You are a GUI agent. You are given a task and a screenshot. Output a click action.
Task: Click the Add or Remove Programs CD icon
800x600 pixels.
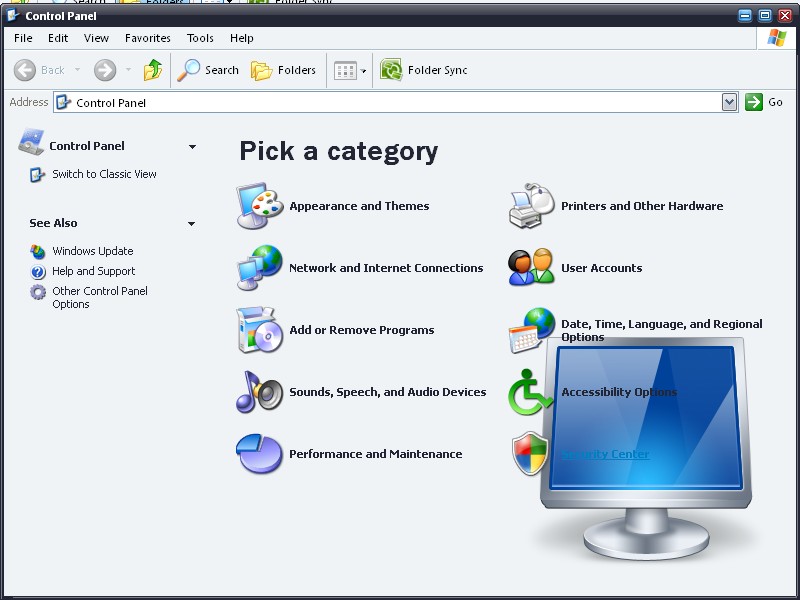[260, 330]
